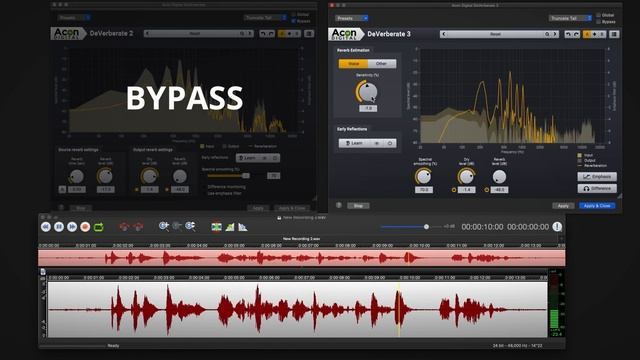Screen dimensions: 640x360
Task: Click zoom in magnifier icon
Action: pos(164,227)
